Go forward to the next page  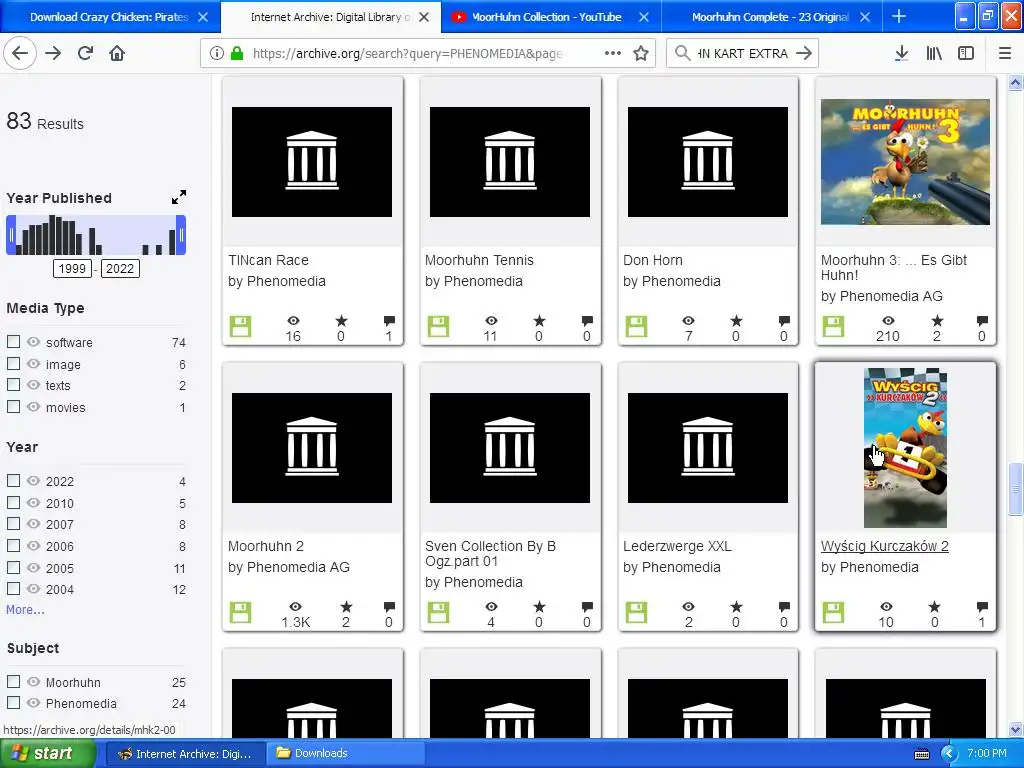pyautogui.click(x=53, y=54)
